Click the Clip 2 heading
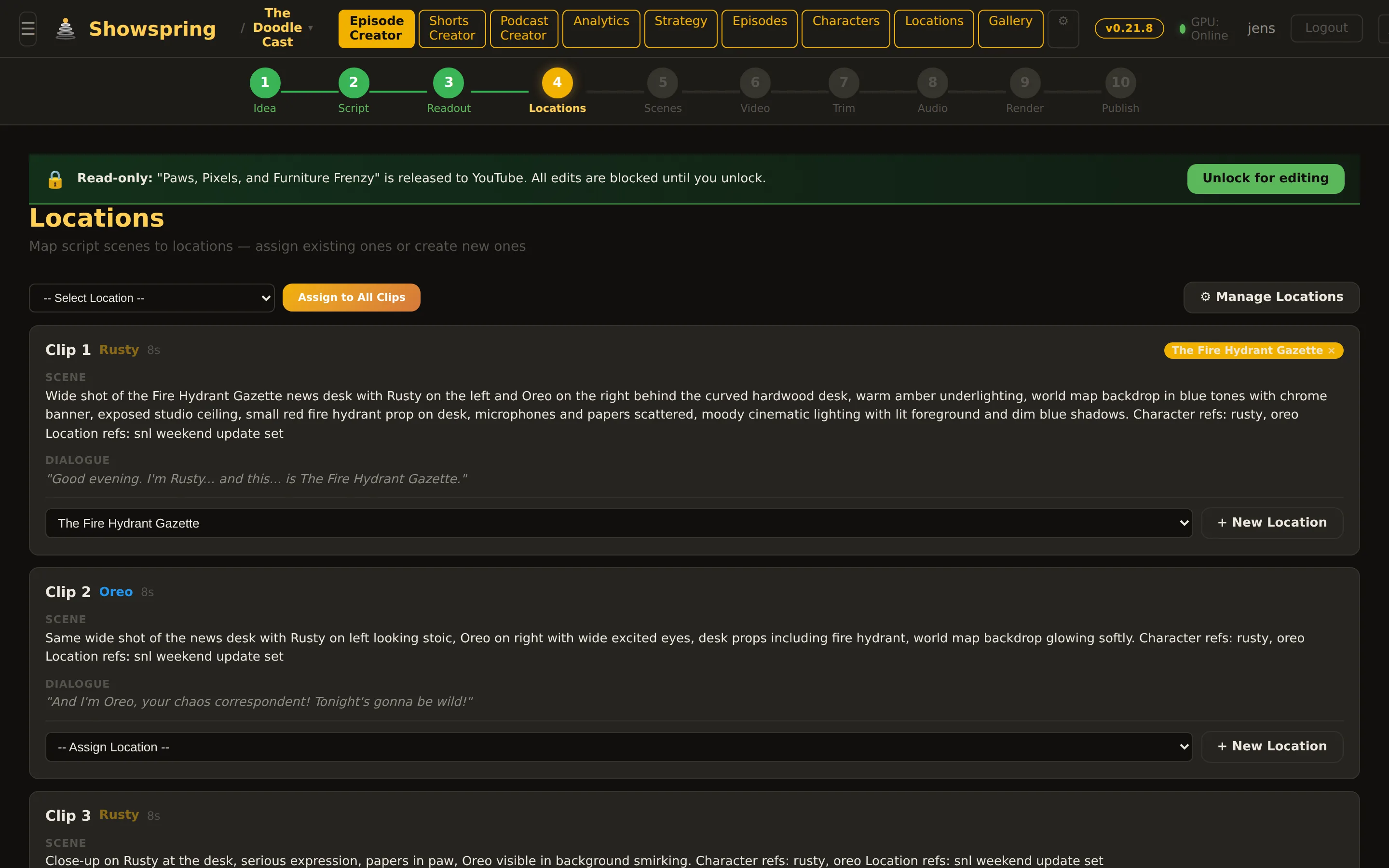The image size is (1389, 868). pos(68,592)
